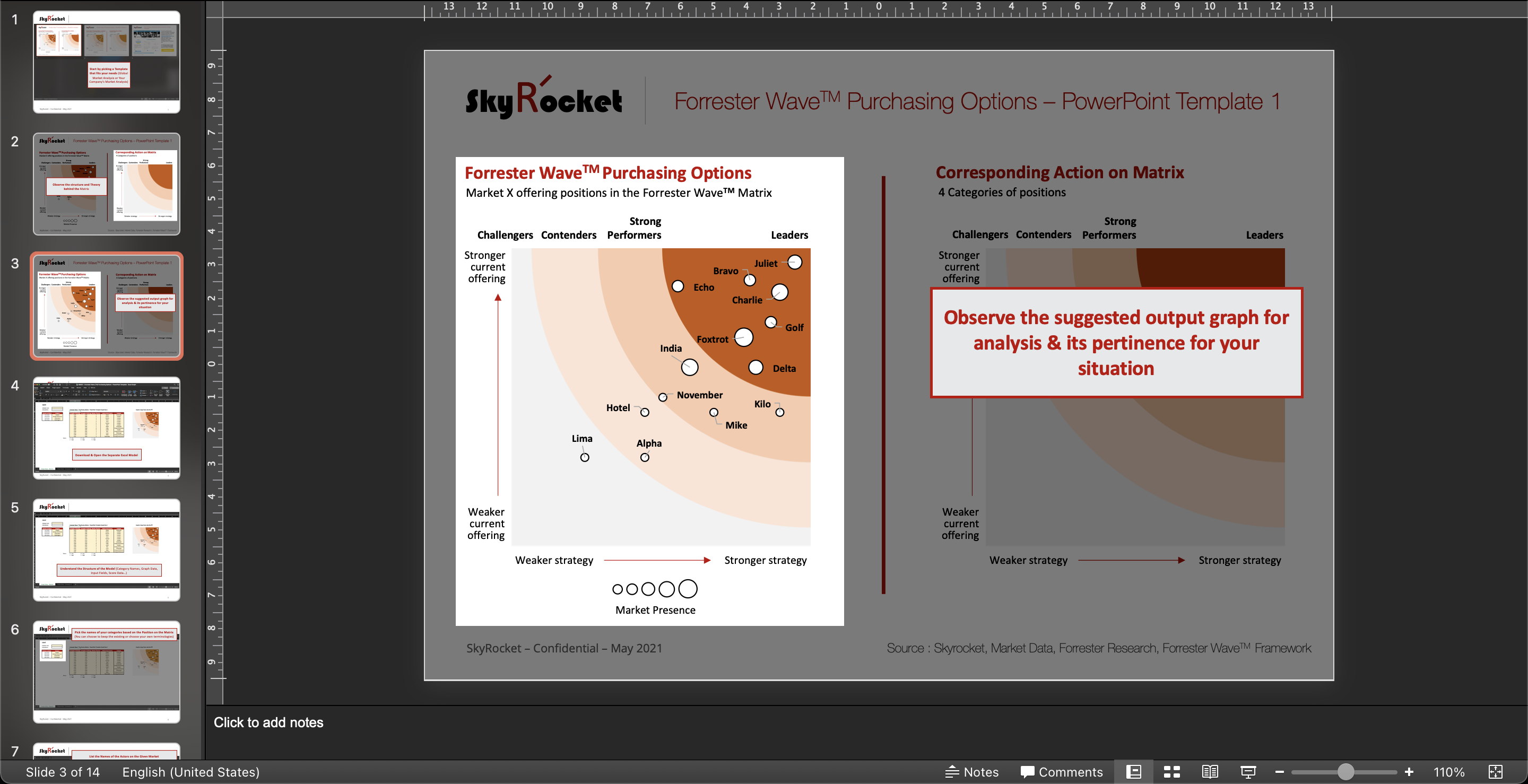This screenshot has height=784, width=1528.
Task: Click 'Corresponding Action on Matrix' heading
Action: tap(1060, 172)
